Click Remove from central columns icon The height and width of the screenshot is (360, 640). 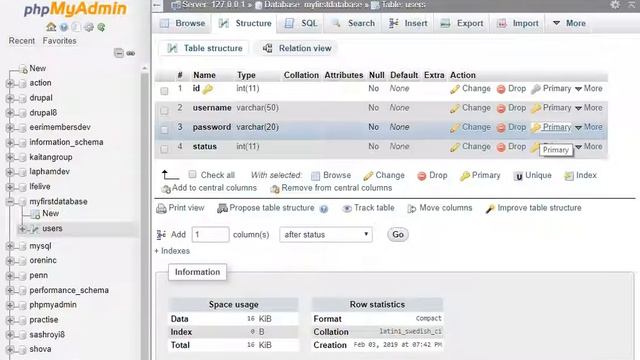[275, 189]
